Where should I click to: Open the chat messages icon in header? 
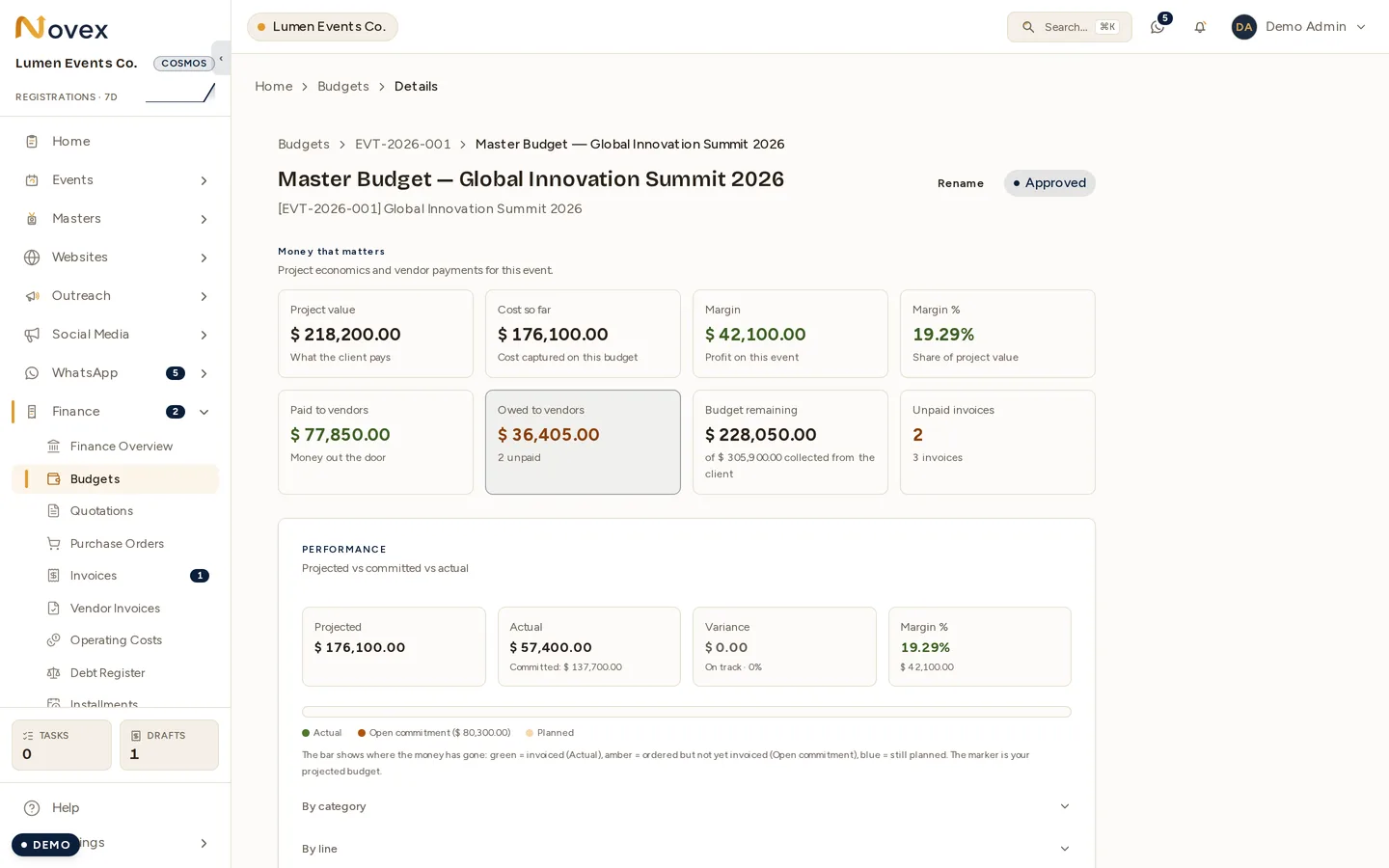(1157, 27)
